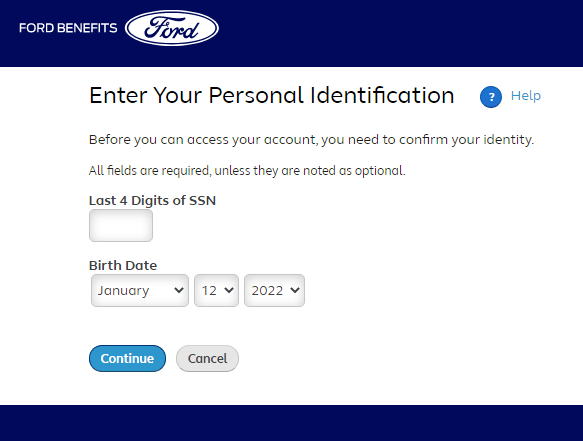Click the Ford oval logo

[x=172, y=28]
